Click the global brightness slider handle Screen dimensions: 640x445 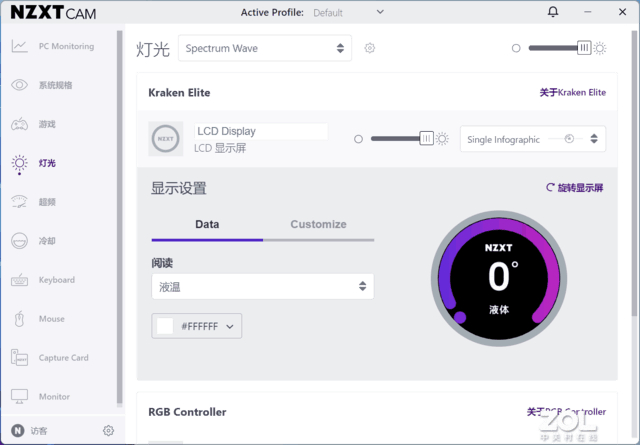tap(584, 48)
